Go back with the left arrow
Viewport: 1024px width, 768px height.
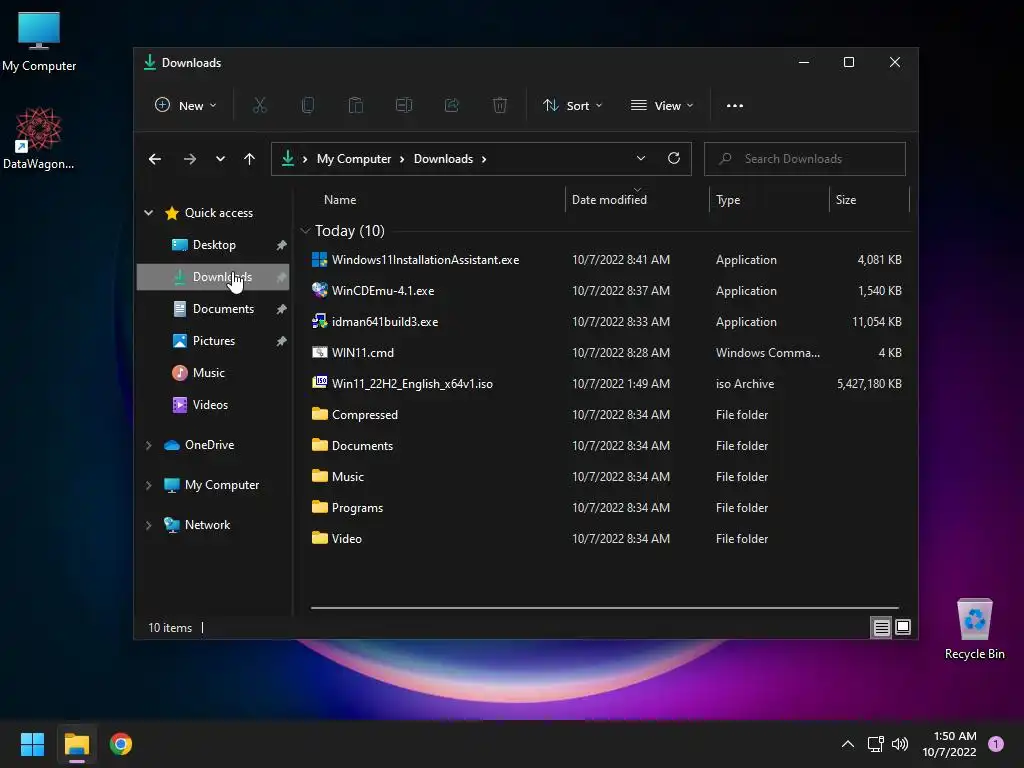click(x=155, y=159)
